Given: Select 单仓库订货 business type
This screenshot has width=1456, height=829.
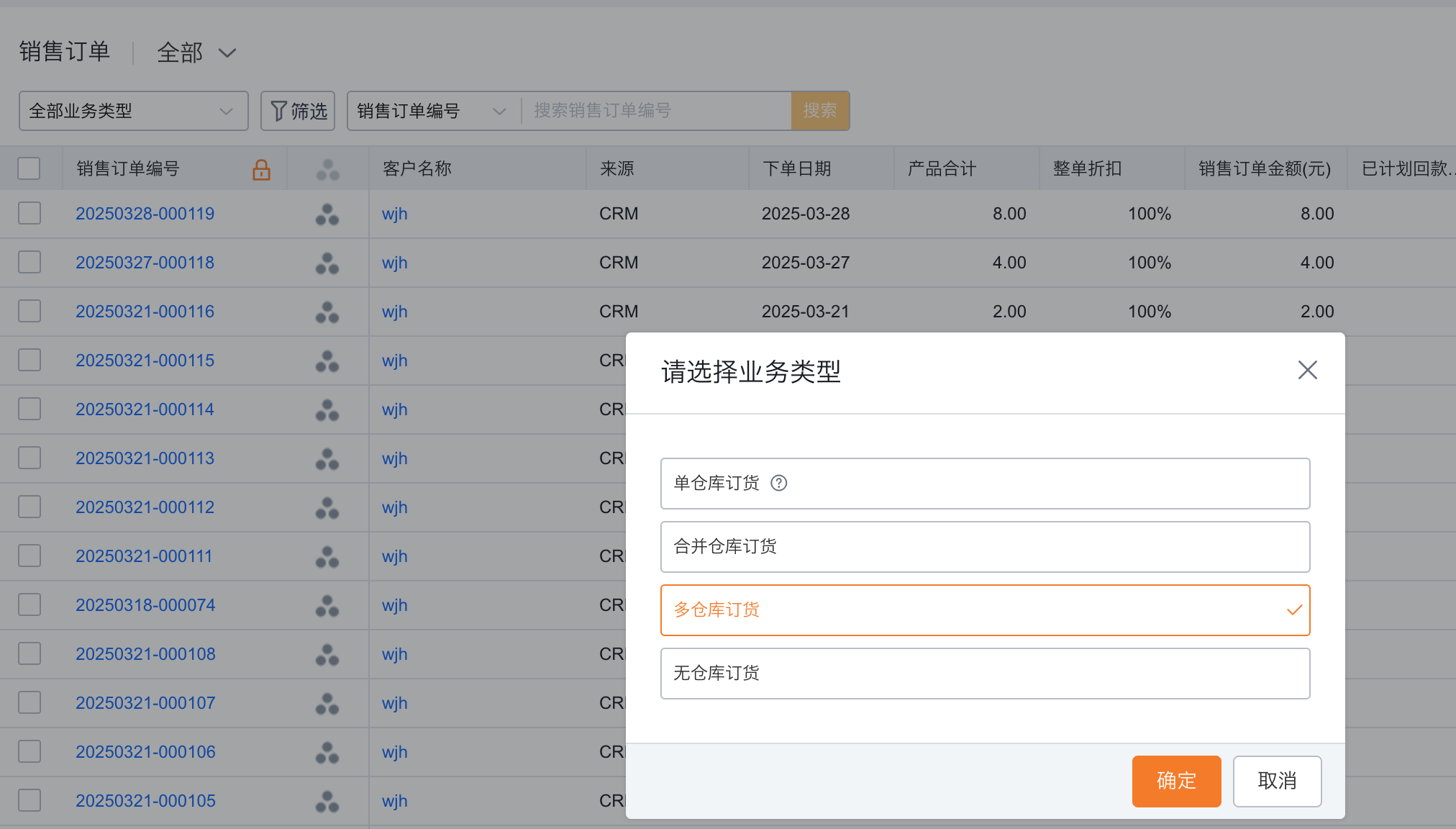Looking at the screenshot, I should [x=985, y=484].
